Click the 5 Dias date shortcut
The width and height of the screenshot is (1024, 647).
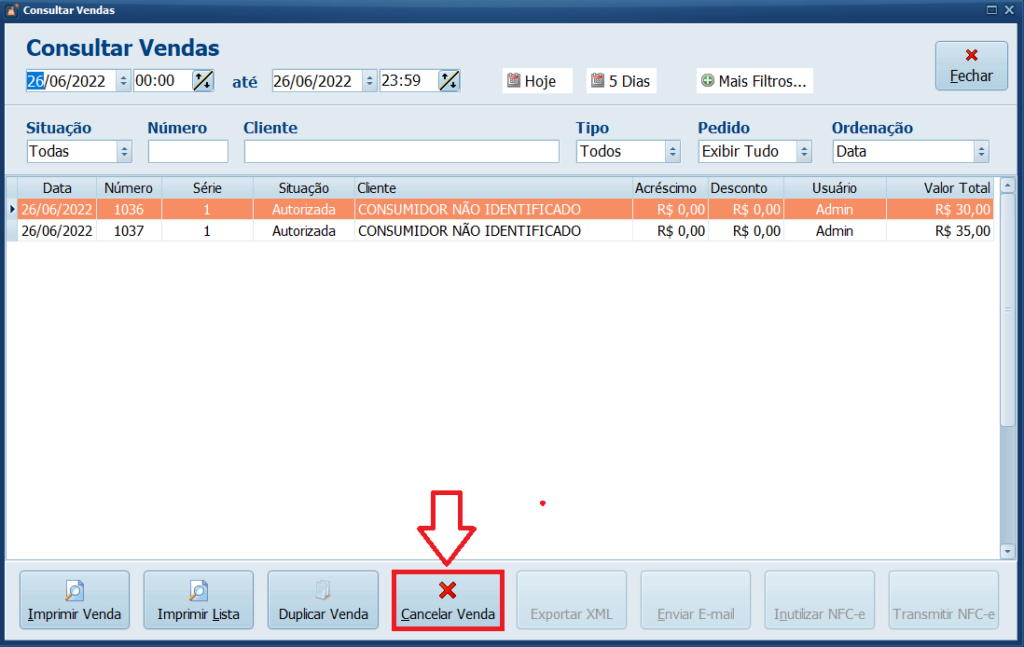pyautogui.click(x=621, y=81)
